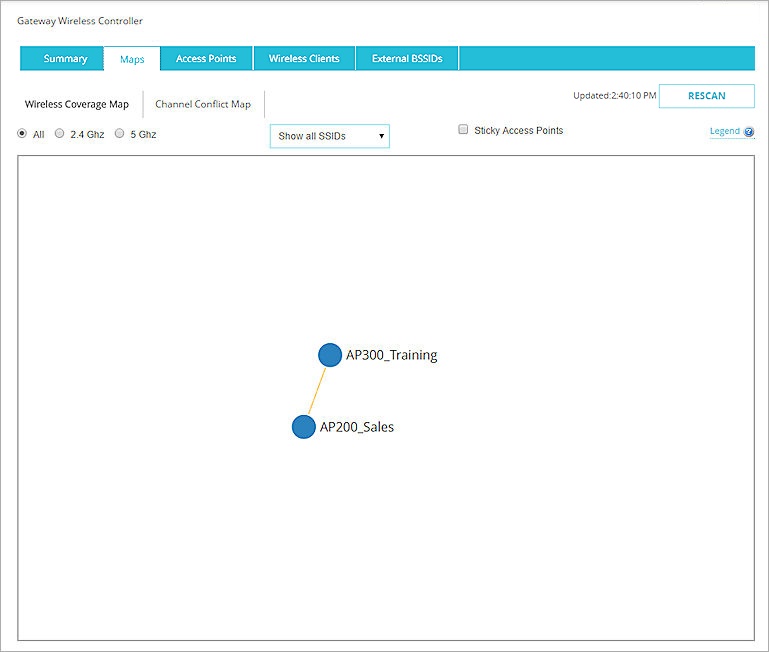Open the Access Points tab
The image size is (769, 652).
[x=206, y=59]
